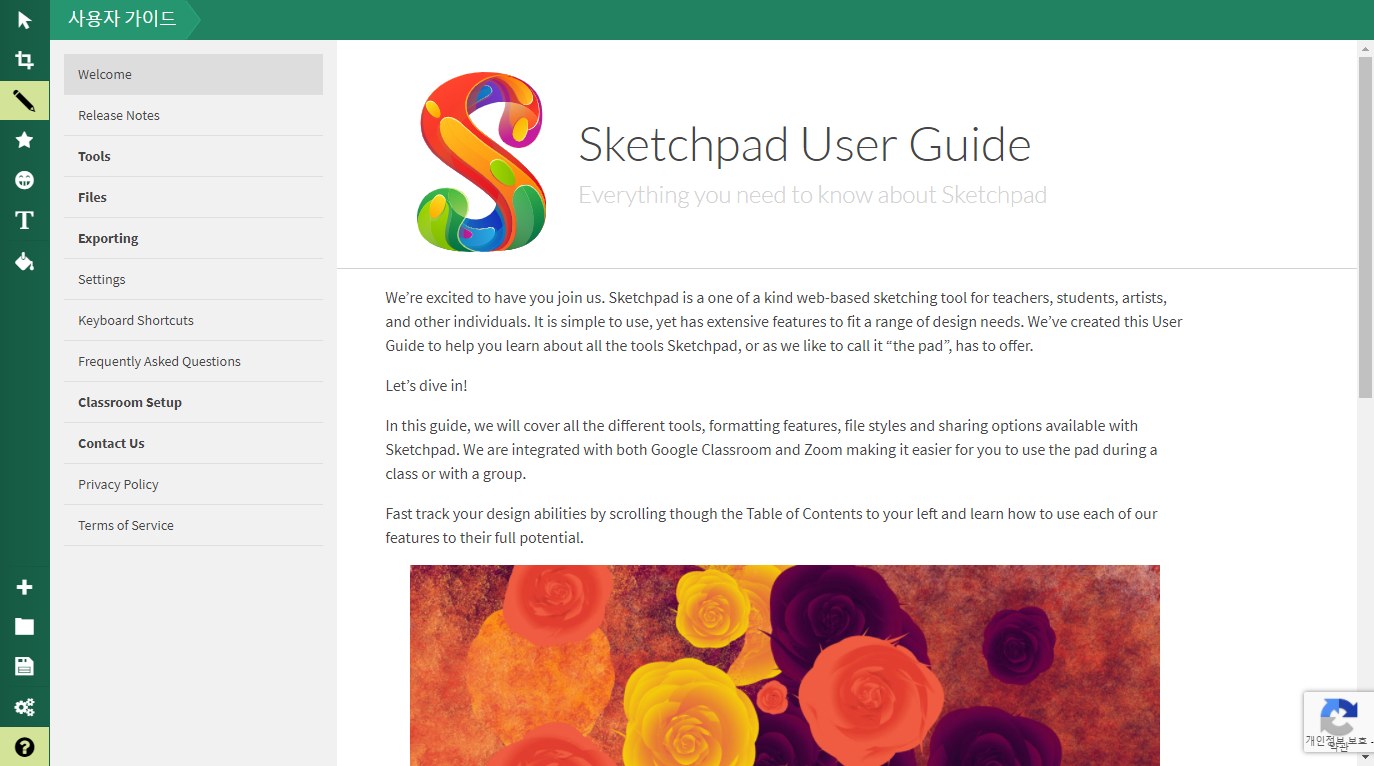Click "Everything you need to know" subtitle

click(x=813, y=194)
